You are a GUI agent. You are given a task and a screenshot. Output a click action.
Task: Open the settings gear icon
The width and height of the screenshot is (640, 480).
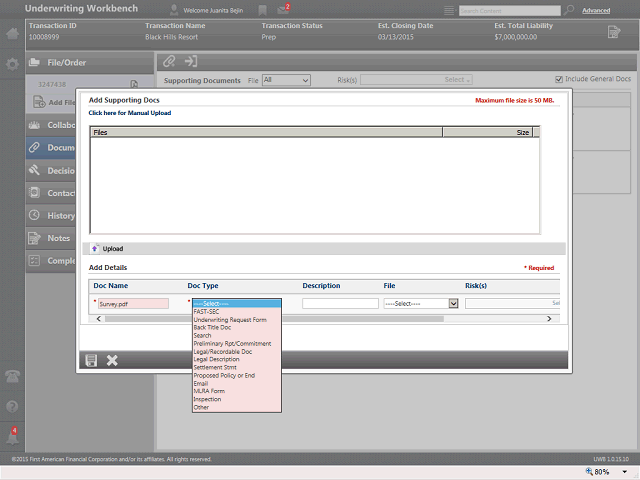[x=12, y=64]
